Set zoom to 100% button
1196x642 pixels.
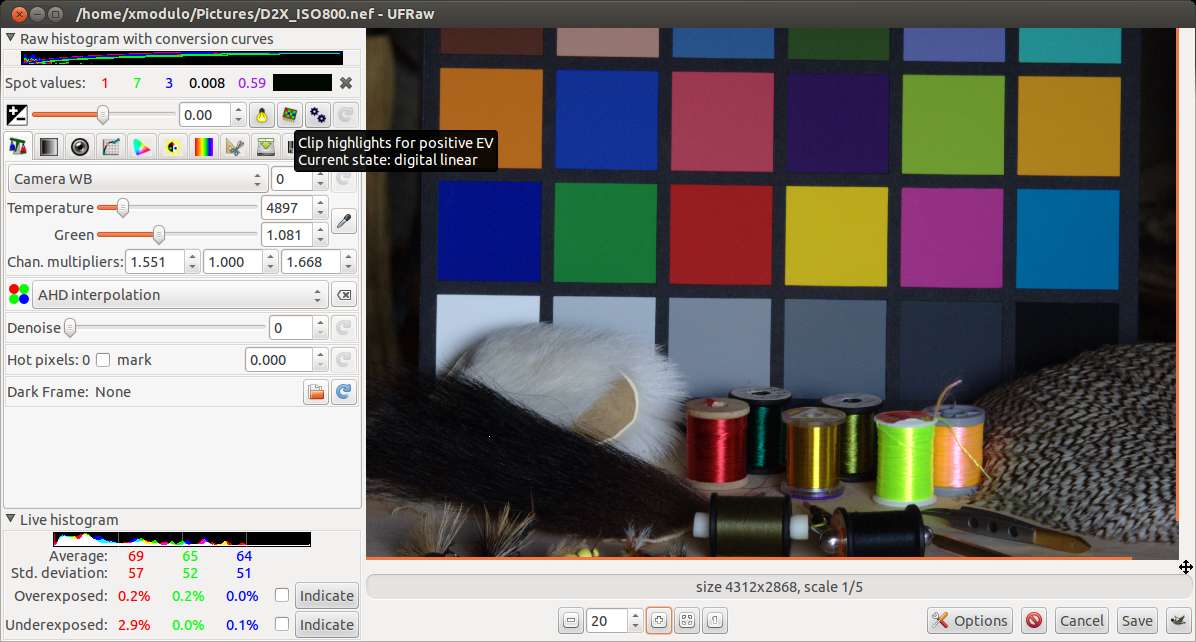point(715,621)
